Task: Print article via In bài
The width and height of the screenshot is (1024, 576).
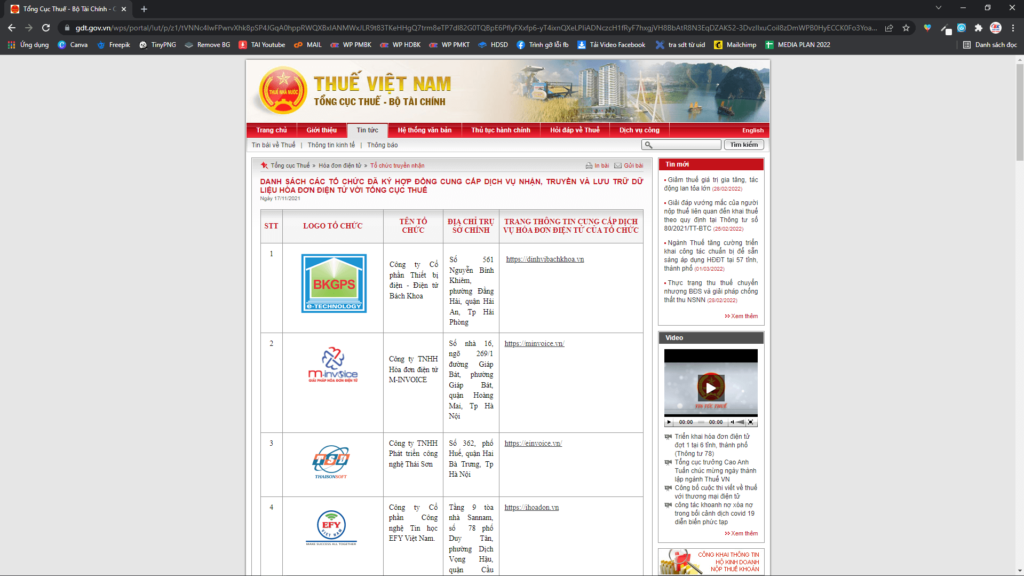Action: [597, 166]
